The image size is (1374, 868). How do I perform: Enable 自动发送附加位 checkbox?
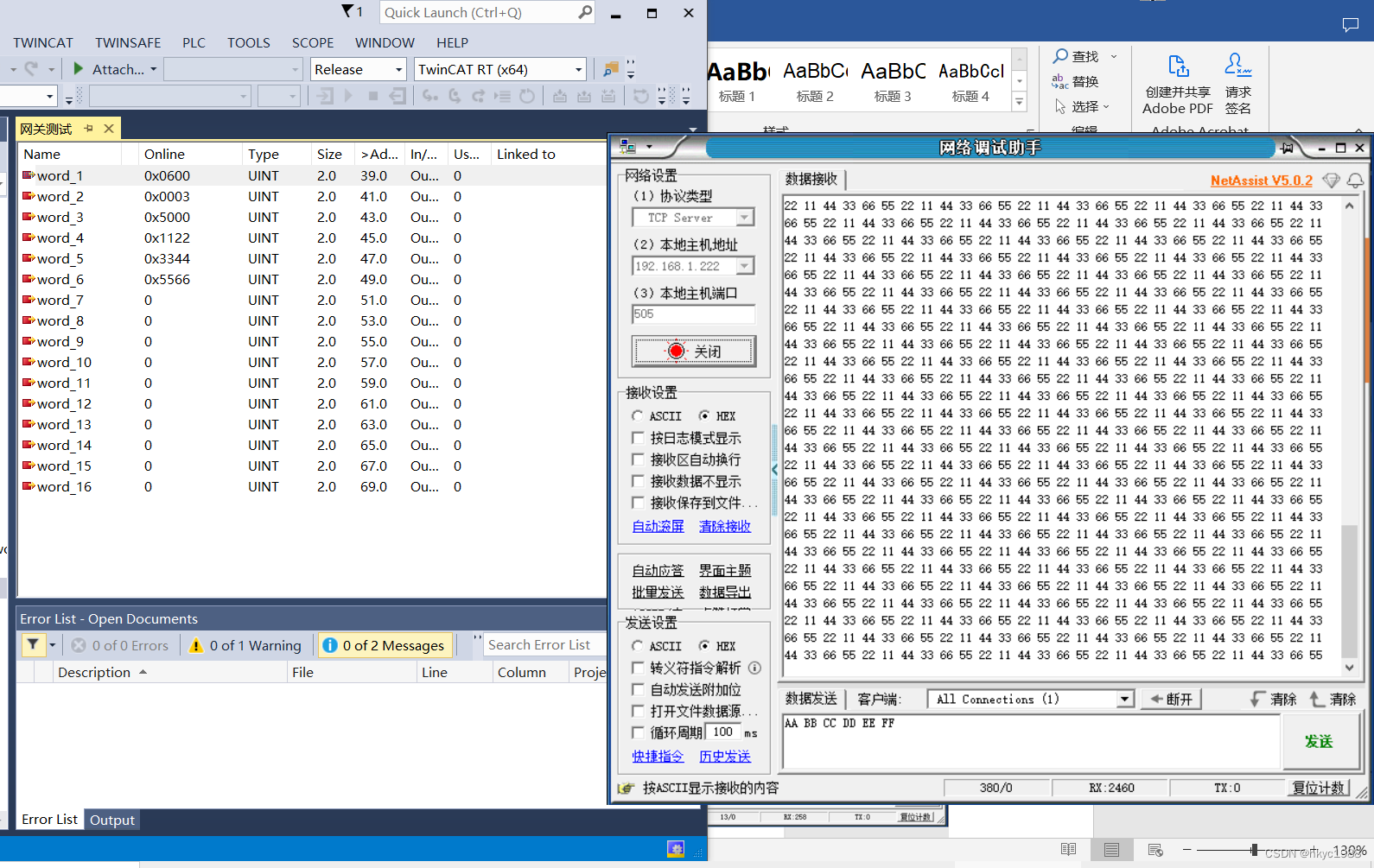[638, 689]
